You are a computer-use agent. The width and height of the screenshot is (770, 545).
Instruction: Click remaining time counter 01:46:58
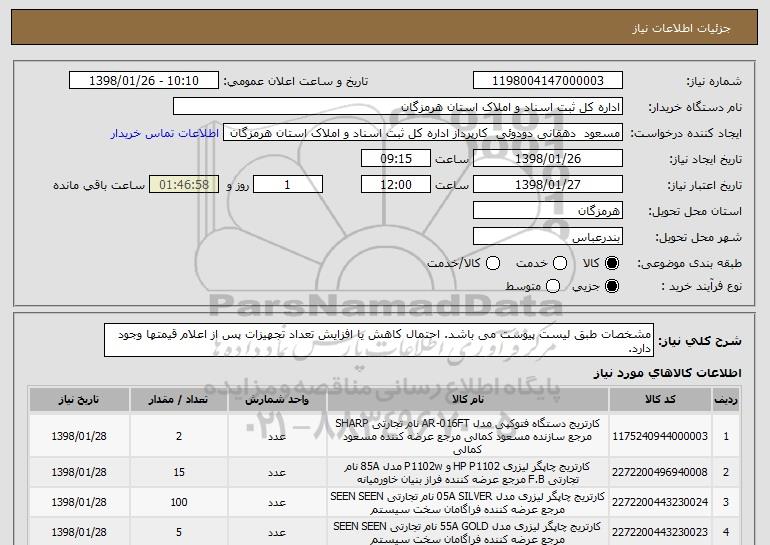pos(184,185)
